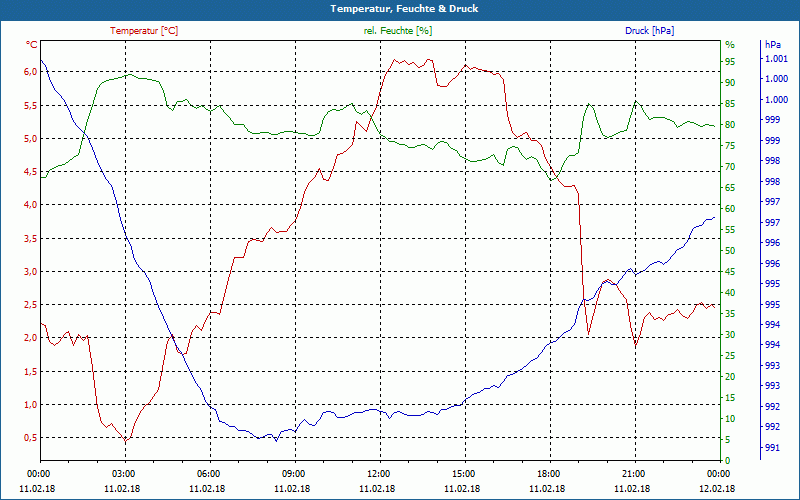The height and width of the screenshot is (500, 800).
Task: Click the '%' unit label on the humidity axis
Action: [x=730, y=45]
